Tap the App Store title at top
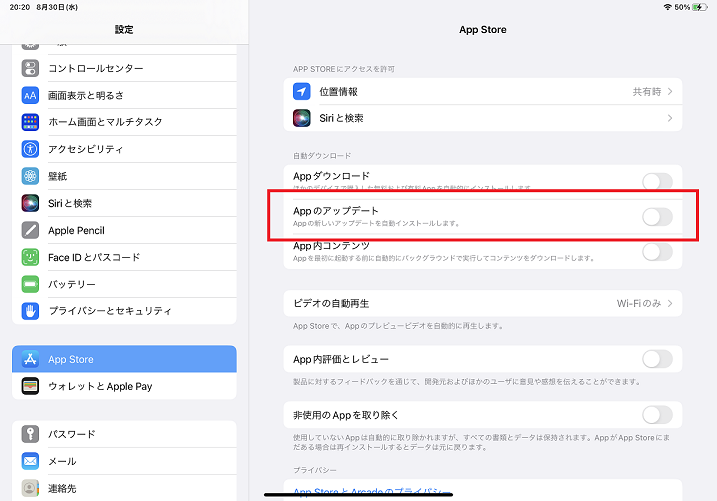 483,30
